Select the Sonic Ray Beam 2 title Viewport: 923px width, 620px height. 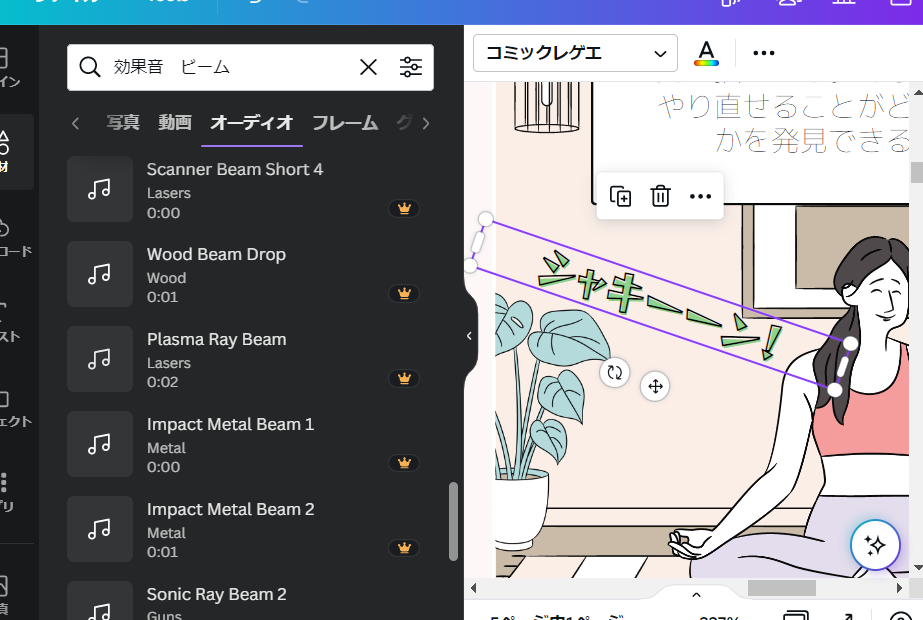tap(216, 595)
